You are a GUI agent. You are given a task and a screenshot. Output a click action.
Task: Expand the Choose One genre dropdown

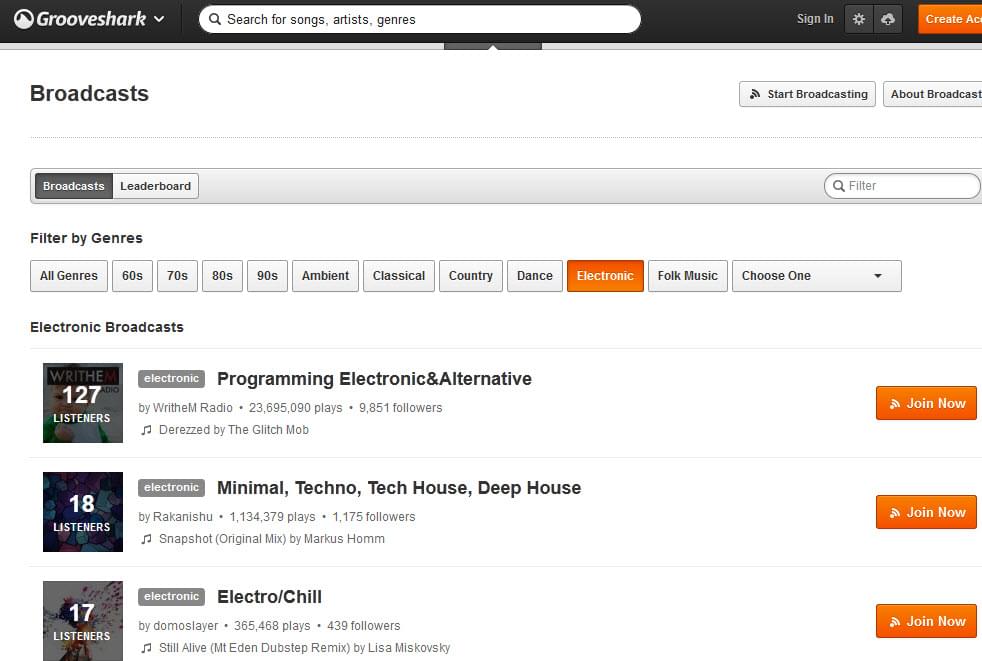tap(816, 276)
